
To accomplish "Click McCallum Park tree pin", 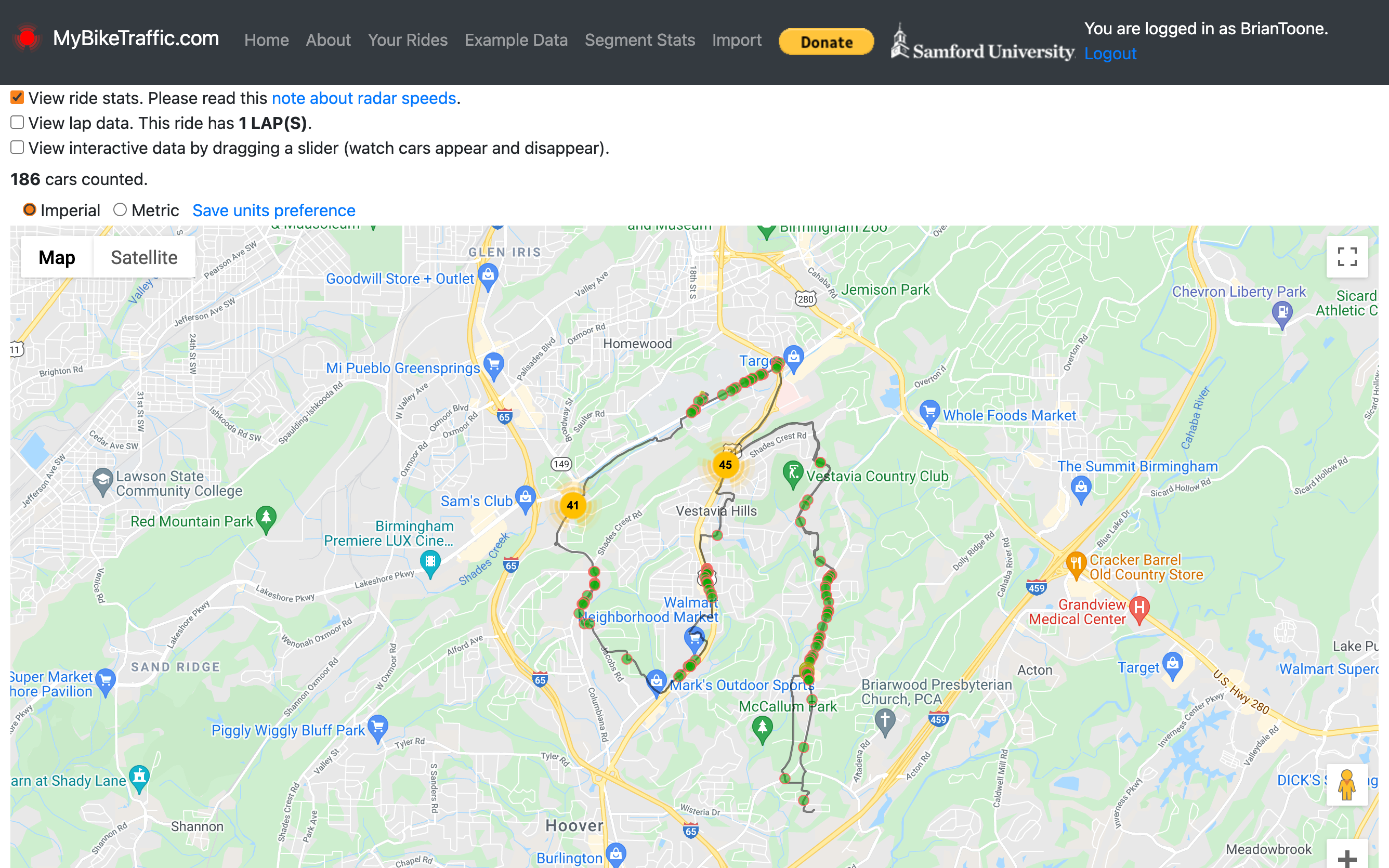I will (762, 730).
